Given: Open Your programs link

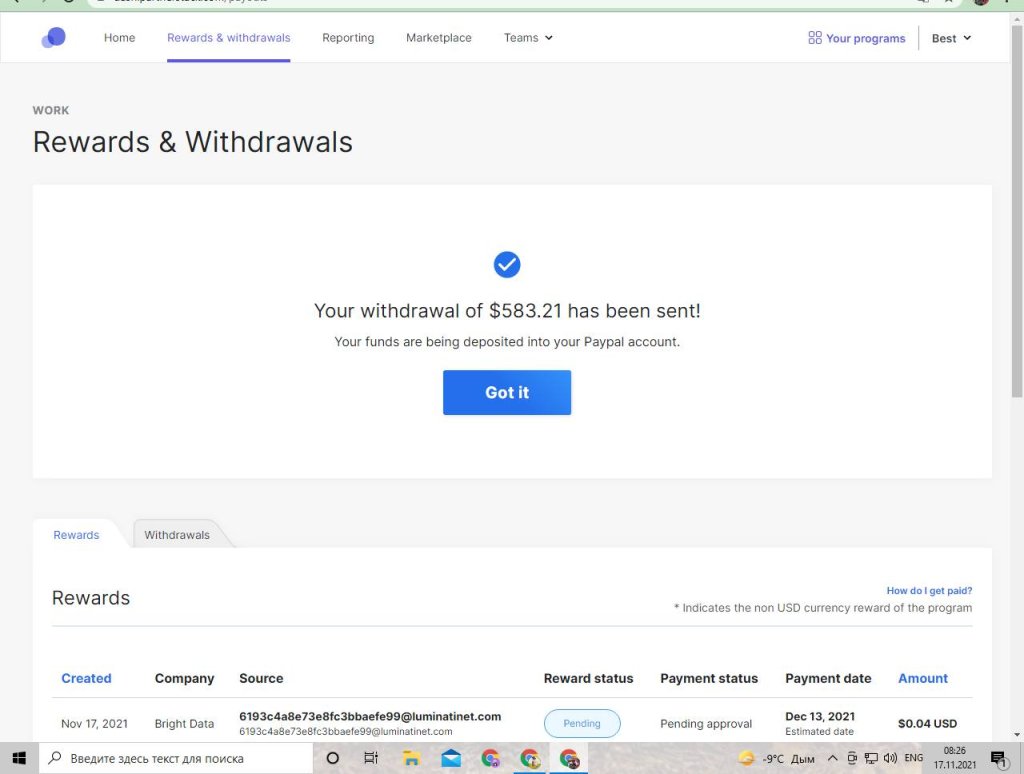Looking at the screenshot, I should click(x=865, y=39).
